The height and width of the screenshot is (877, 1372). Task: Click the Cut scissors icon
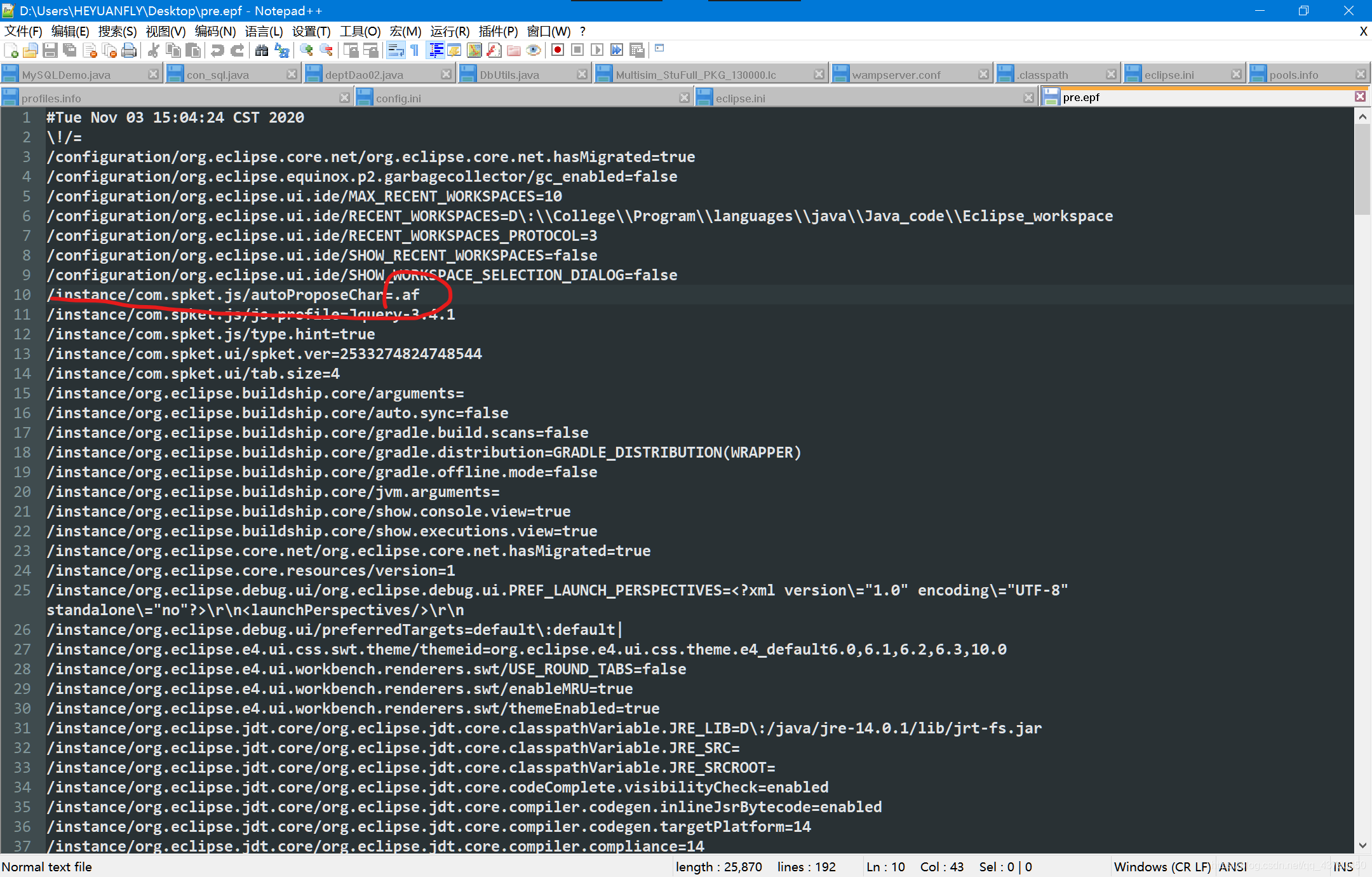click(x=153, y=51)
